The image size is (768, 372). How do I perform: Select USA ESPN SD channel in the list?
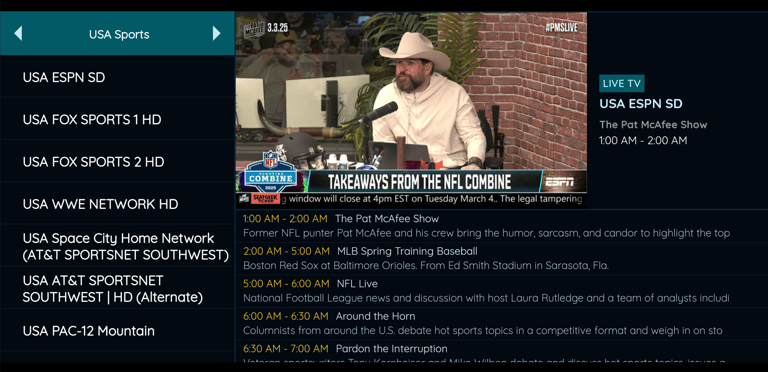[x=117, y=77]
